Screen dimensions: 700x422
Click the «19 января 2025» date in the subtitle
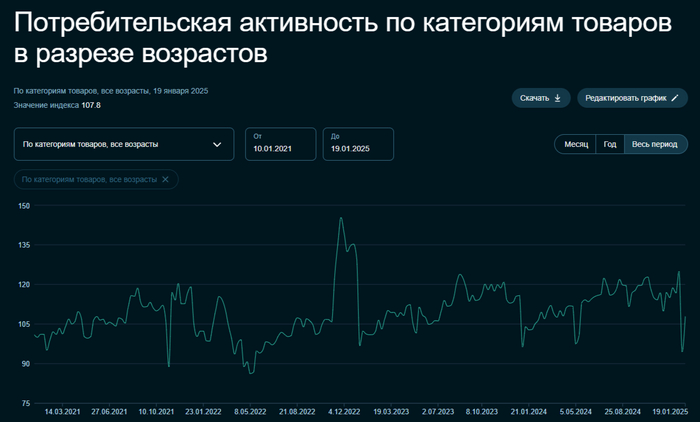tap(180, 91)
